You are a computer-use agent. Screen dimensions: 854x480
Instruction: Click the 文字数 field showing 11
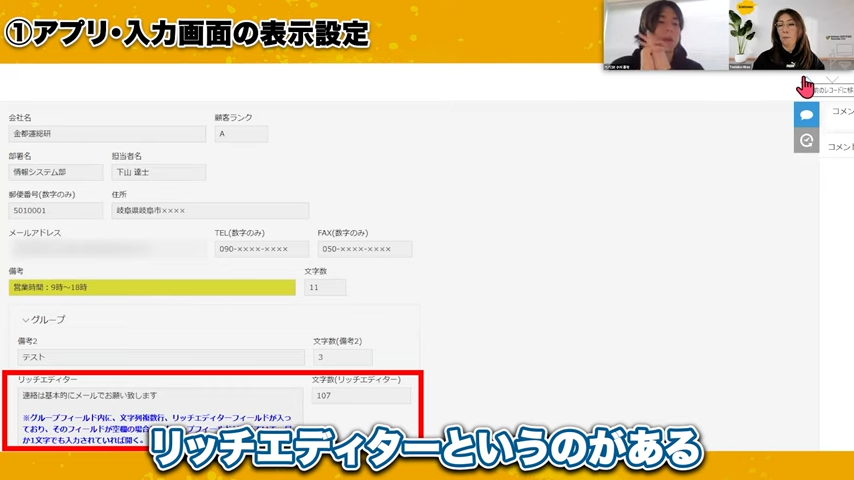pos(325,287)
